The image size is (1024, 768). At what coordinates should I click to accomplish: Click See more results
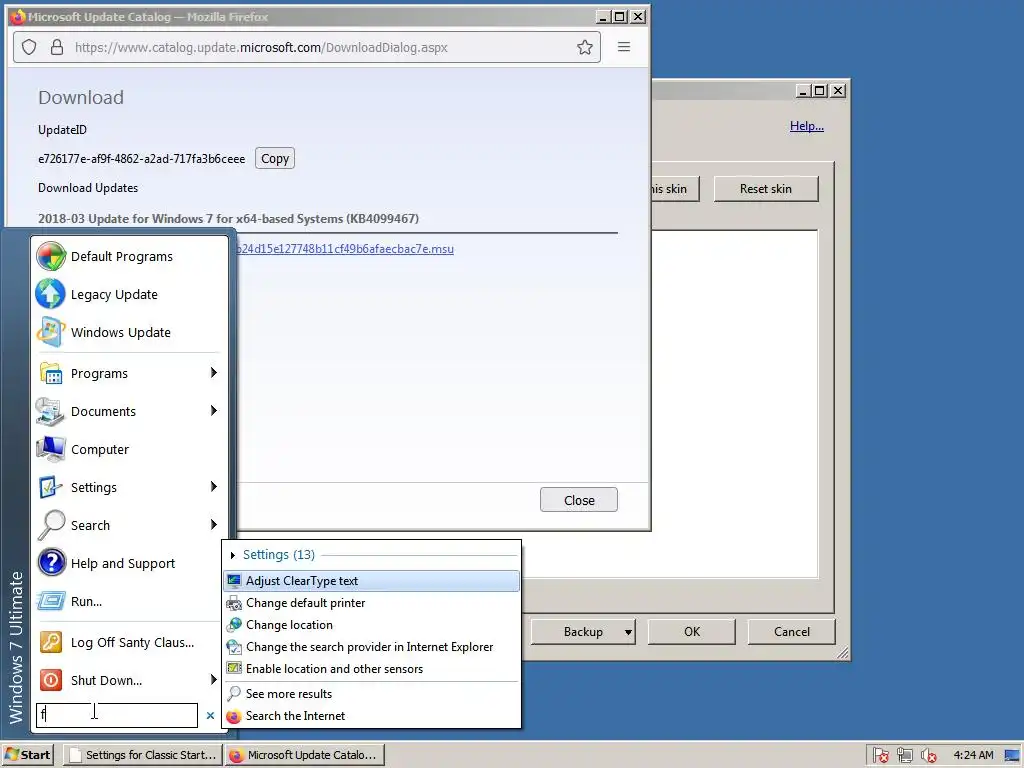(372, 694)
